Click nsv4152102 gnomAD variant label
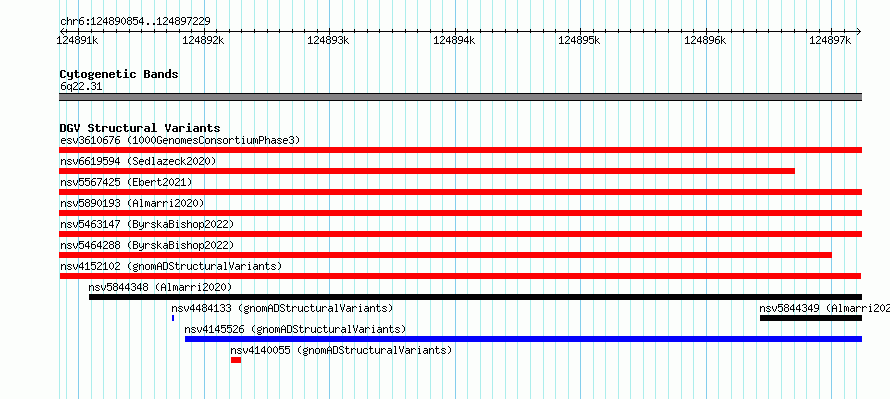This screenshot has height=399, width=890. click(171, 266)
